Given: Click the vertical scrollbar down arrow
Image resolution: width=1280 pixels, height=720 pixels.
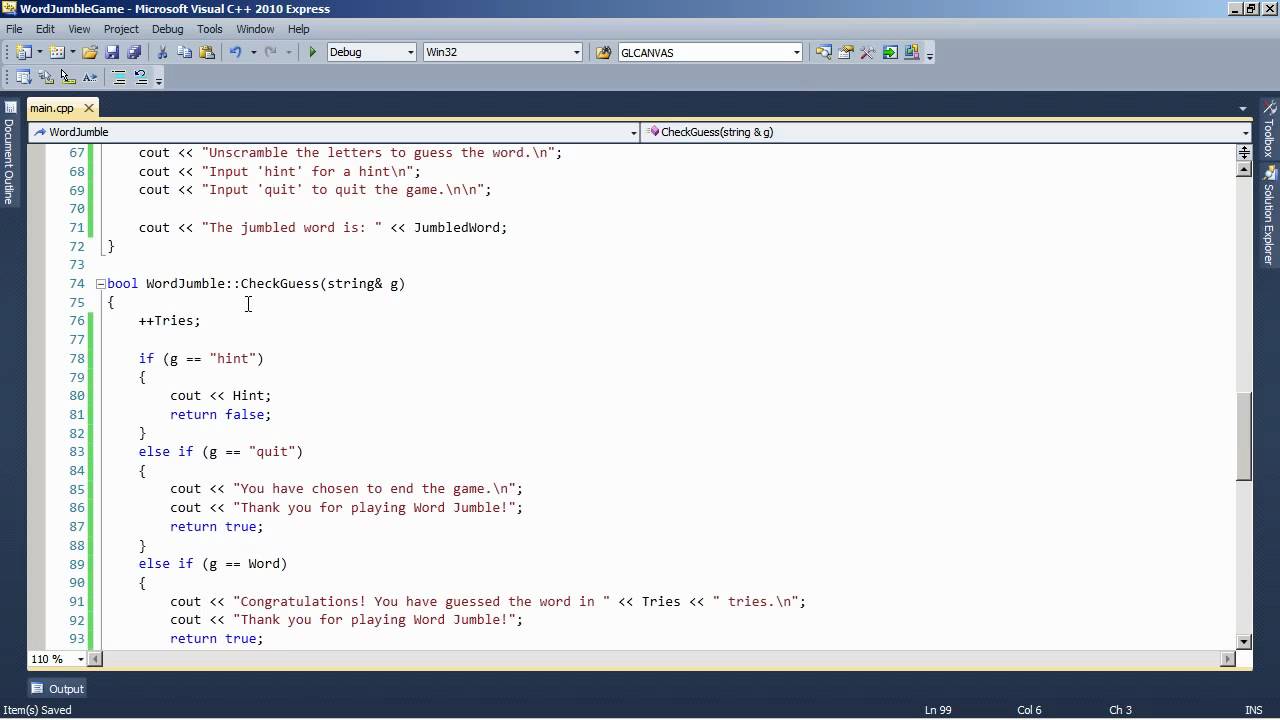Looking at the screenshot, I should click(x=1244, y=642).
